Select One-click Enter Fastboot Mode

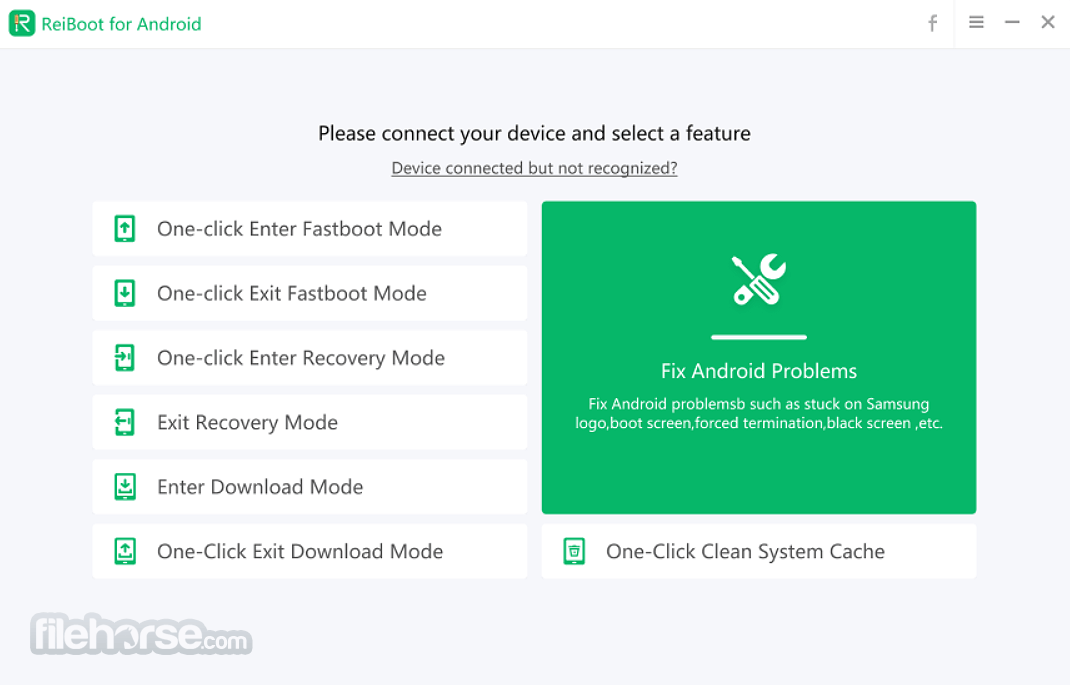(310, 229)
